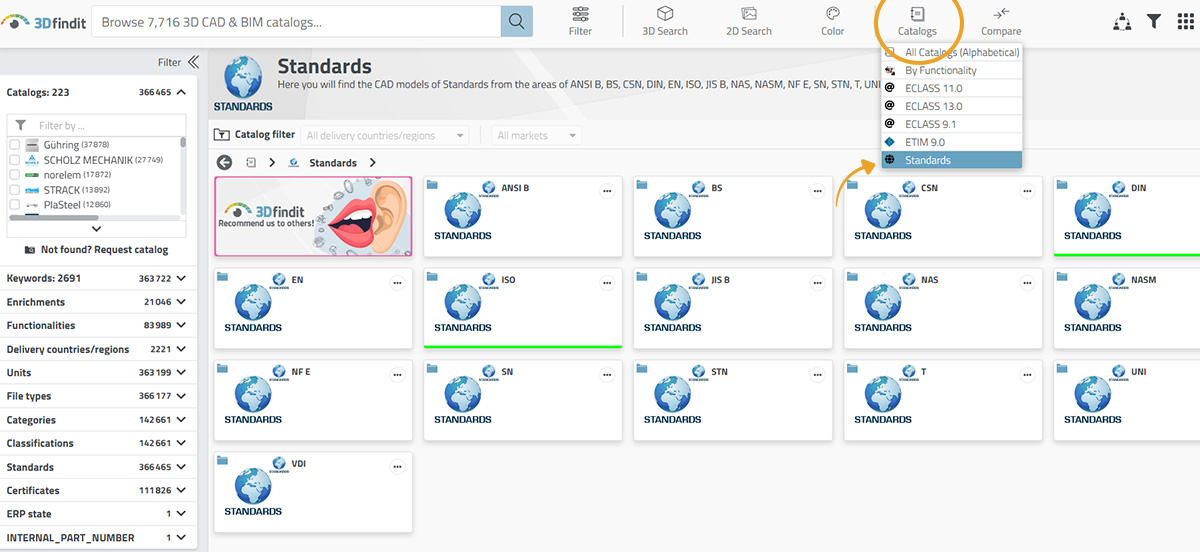
Task: Click Not found? Request catalog link
Action: (x=96, y=250)
